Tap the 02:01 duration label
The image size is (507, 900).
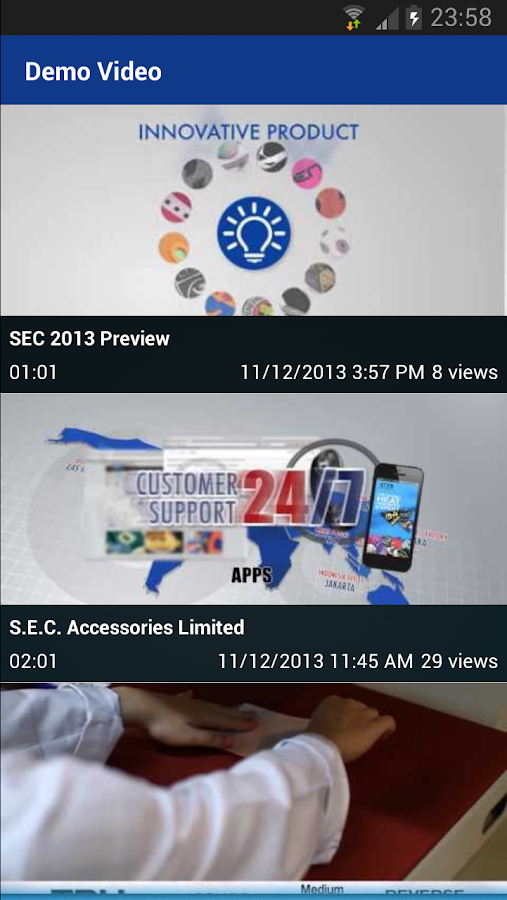(x=33, y=661)
